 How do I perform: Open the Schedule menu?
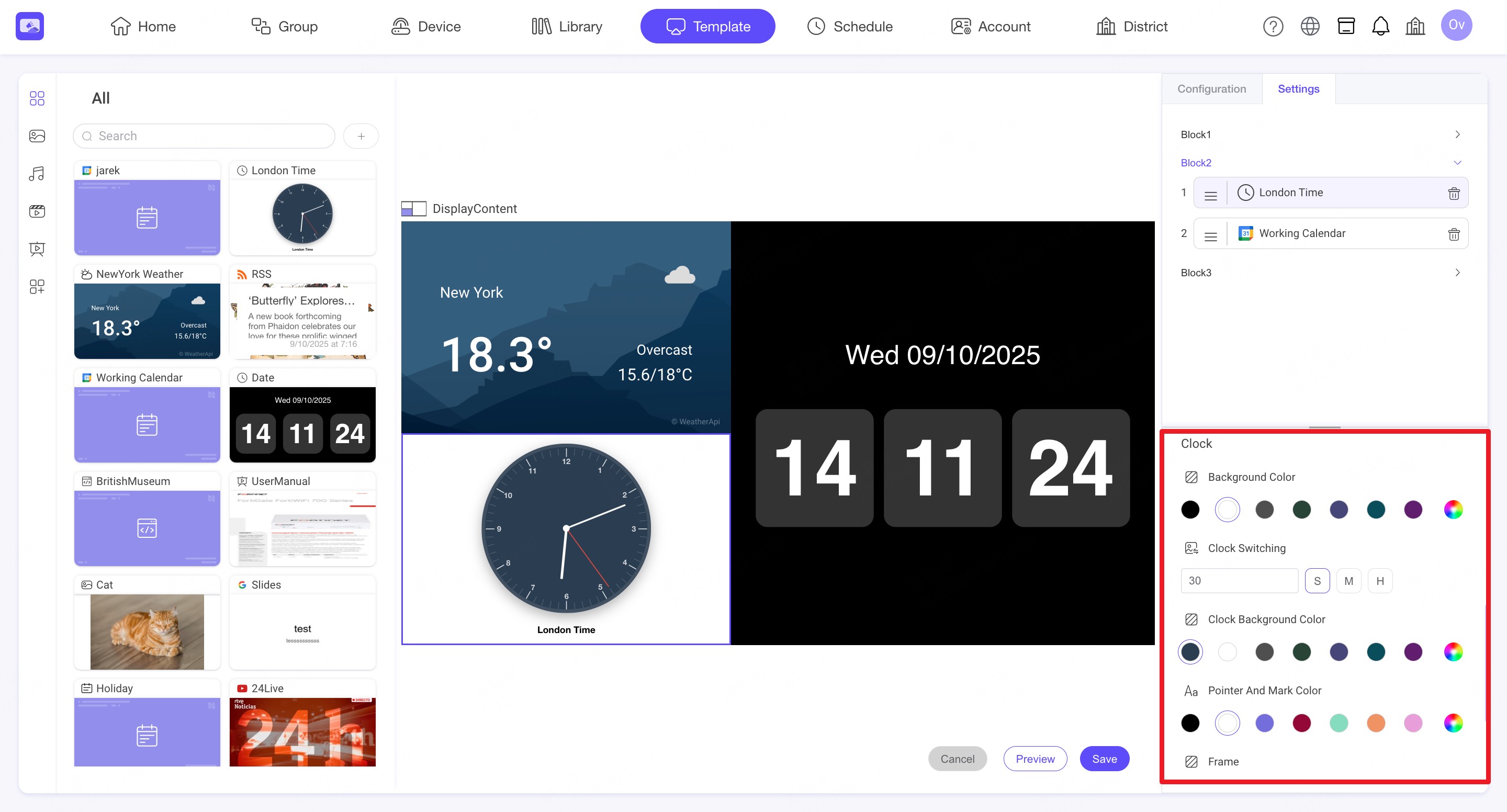(x=849, y=26)
